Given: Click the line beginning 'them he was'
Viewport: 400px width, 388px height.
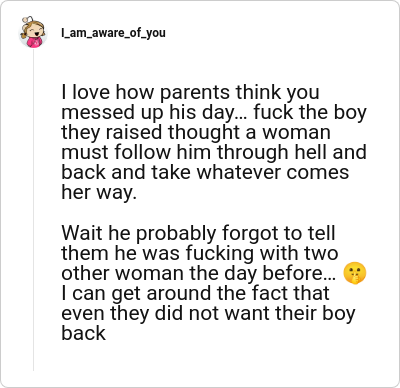Looking at the screenshot, I should coord(200,253).
